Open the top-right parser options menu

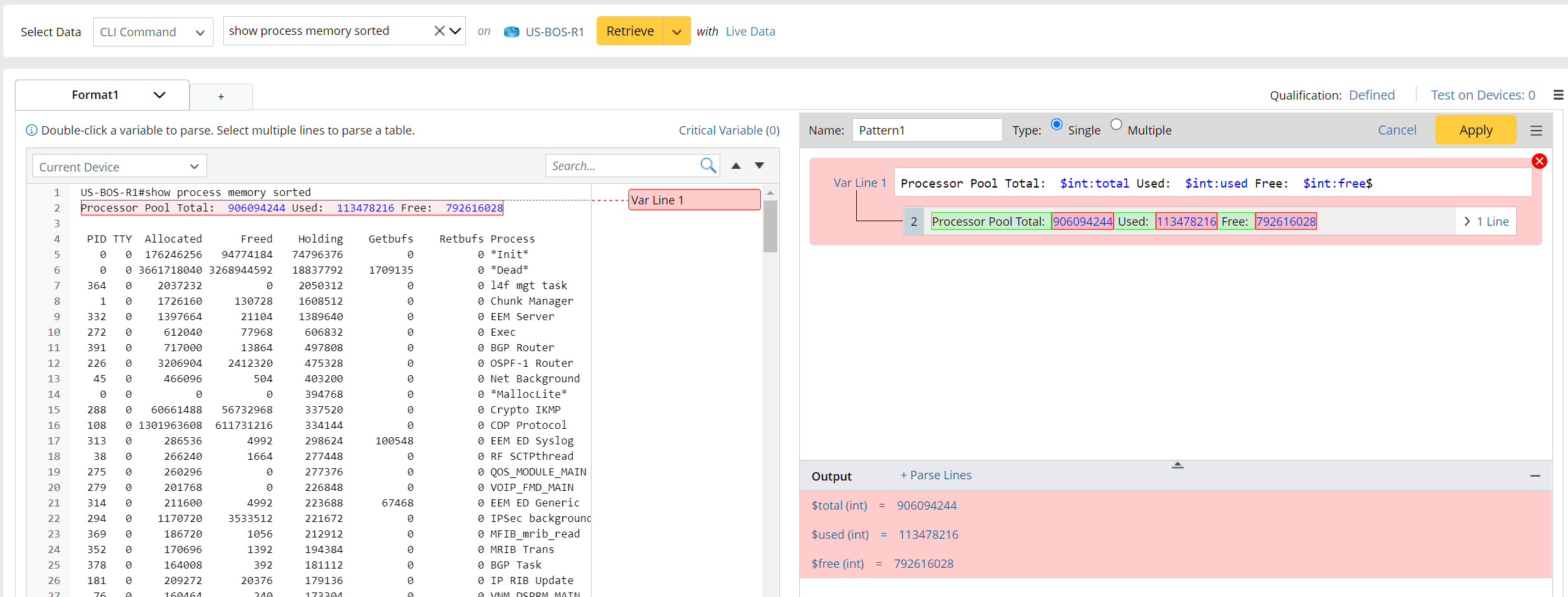tap(1558, 95)
